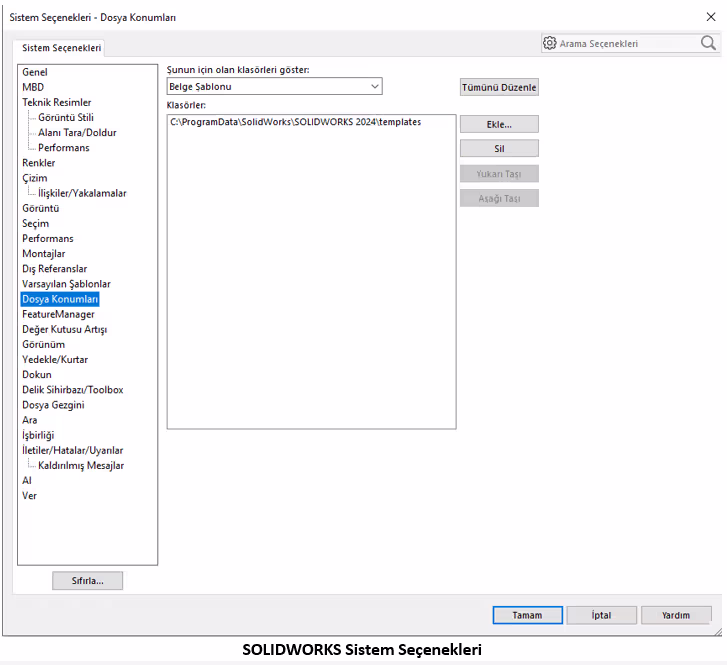This screenshot has height=665, width=727.
Task: Select İletiler/Hatalar/Uyarılar item
Action: (73, 450)
